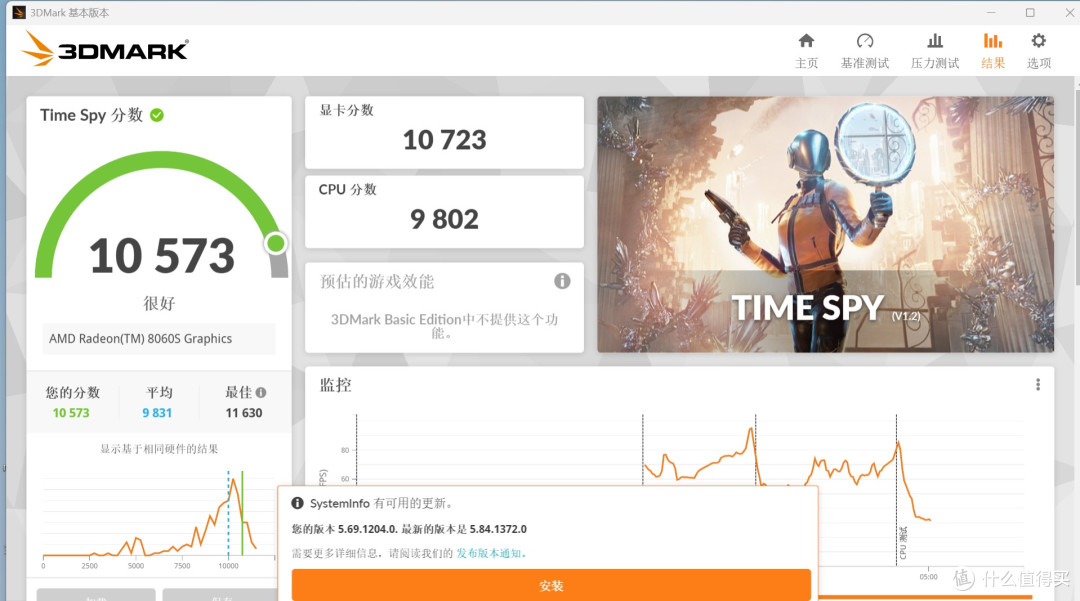
Task: Click the main score 10 573
Action: tap(162, 255)
